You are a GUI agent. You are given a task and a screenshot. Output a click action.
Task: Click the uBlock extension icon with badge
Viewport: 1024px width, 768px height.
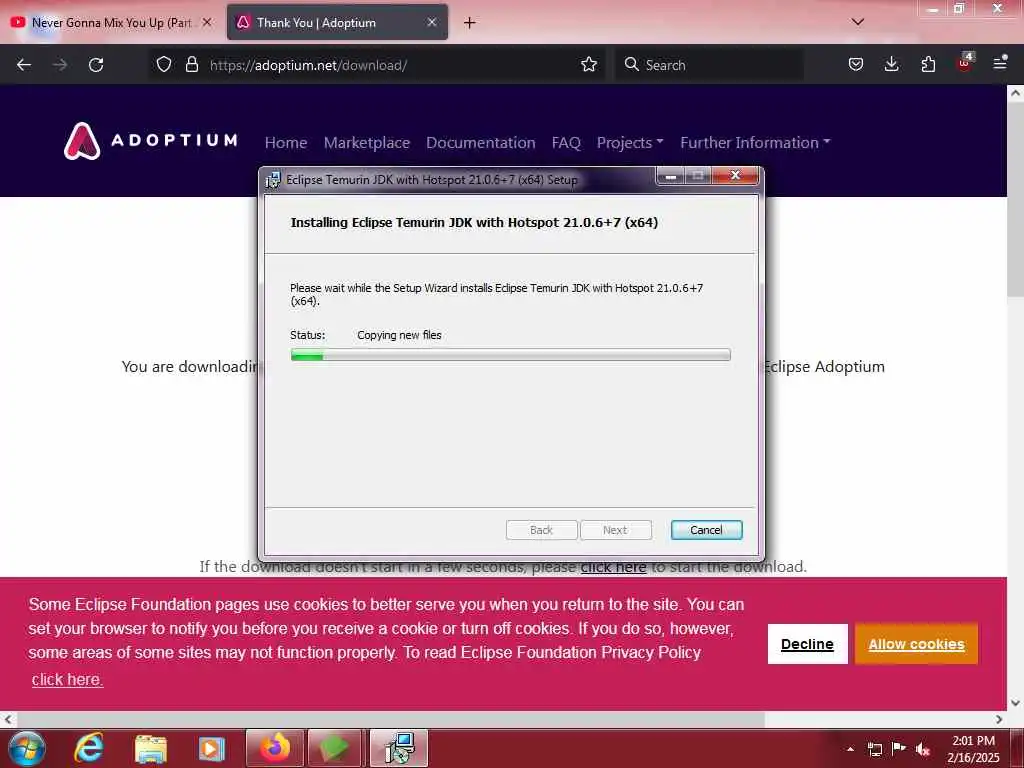tap(965, 63)
